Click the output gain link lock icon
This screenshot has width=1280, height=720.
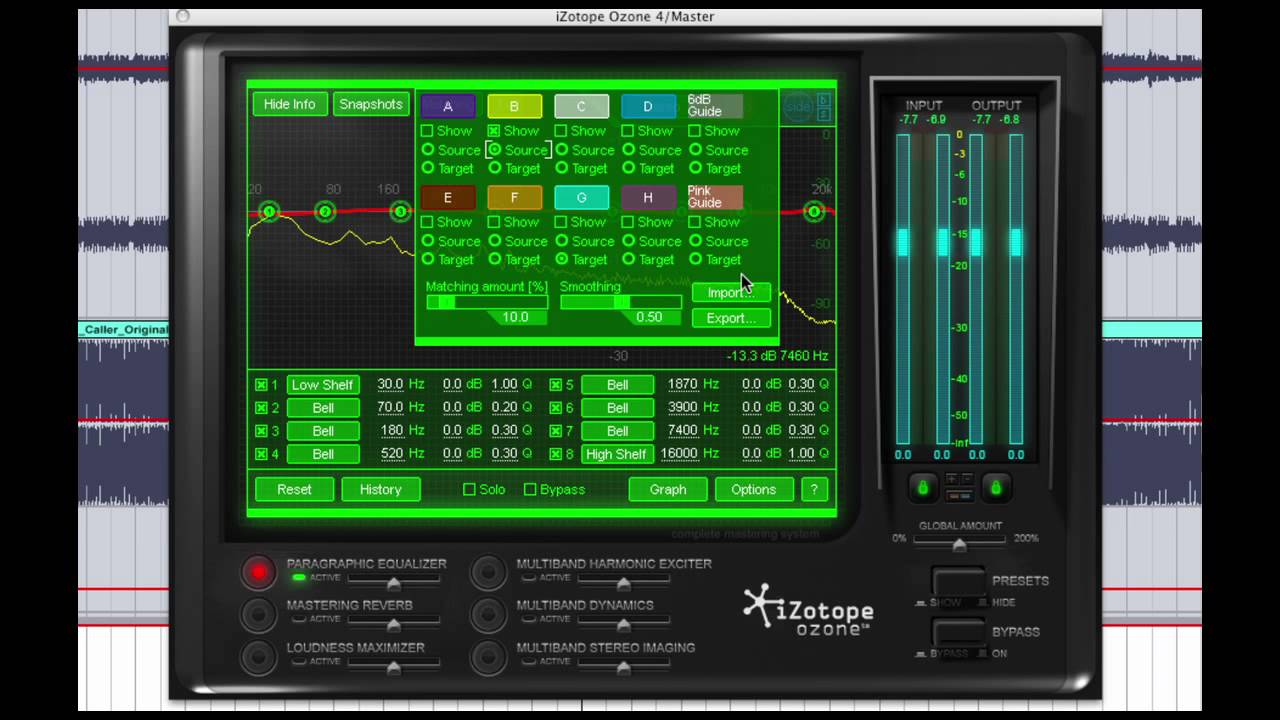(994, 488)
